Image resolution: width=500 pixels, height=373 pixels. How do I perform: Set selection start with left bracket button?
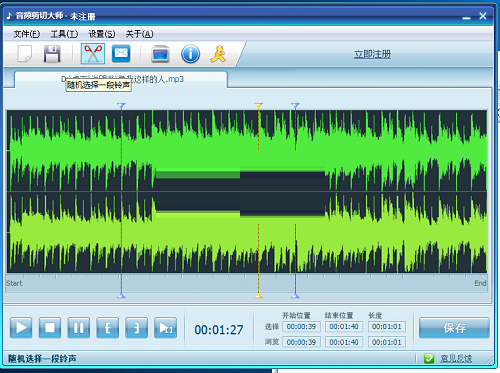(x=108, y=328)
